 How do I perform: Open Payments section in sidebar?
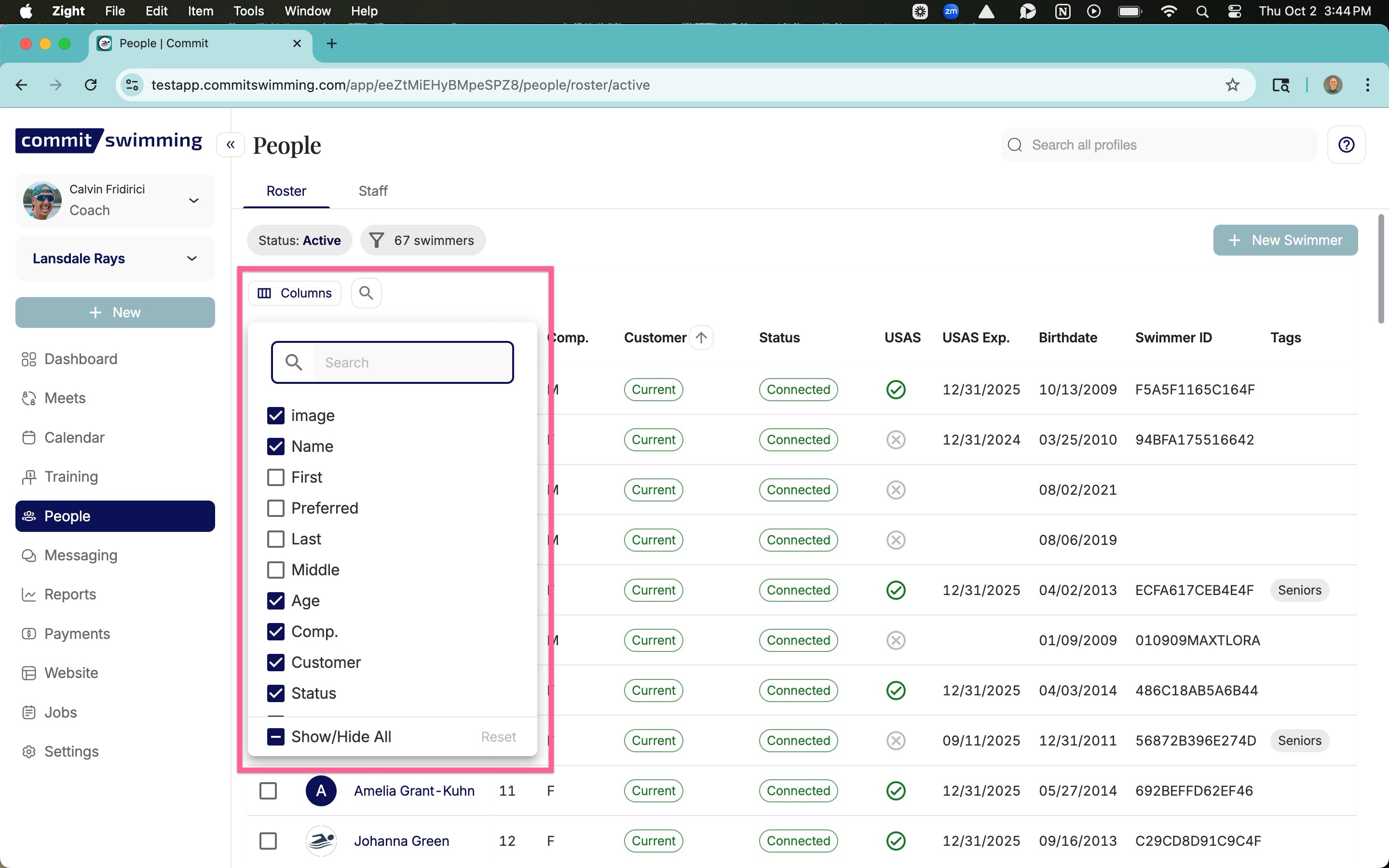(x=77, y=633)
